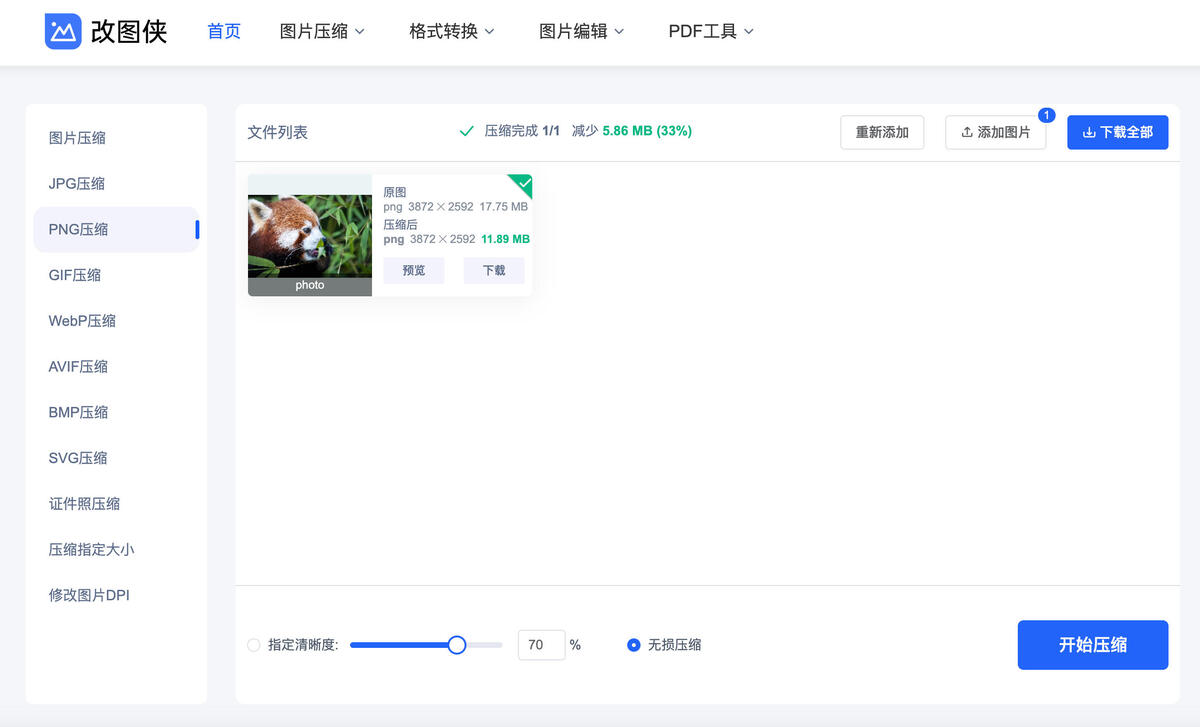
Task: Click the photo filename caption
Action: coord(310,285)
